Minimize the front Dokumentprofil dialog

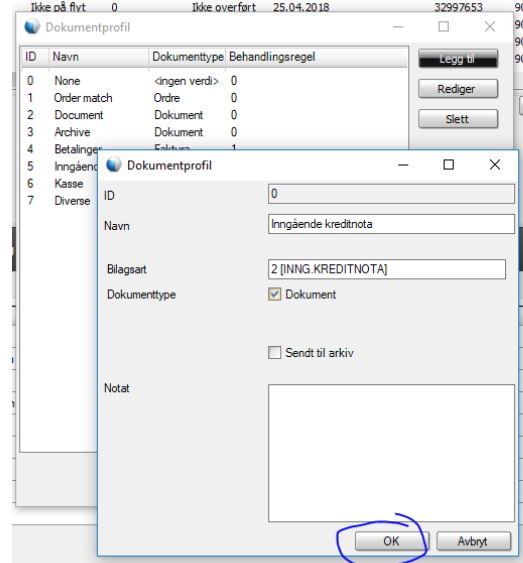(403, 165)
